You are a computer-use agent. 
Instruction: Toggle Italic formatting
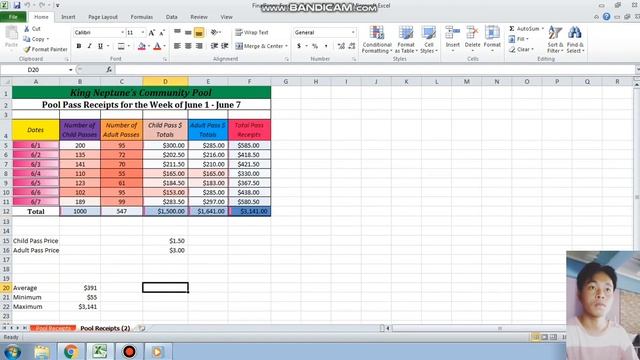(x=89, y=46)
